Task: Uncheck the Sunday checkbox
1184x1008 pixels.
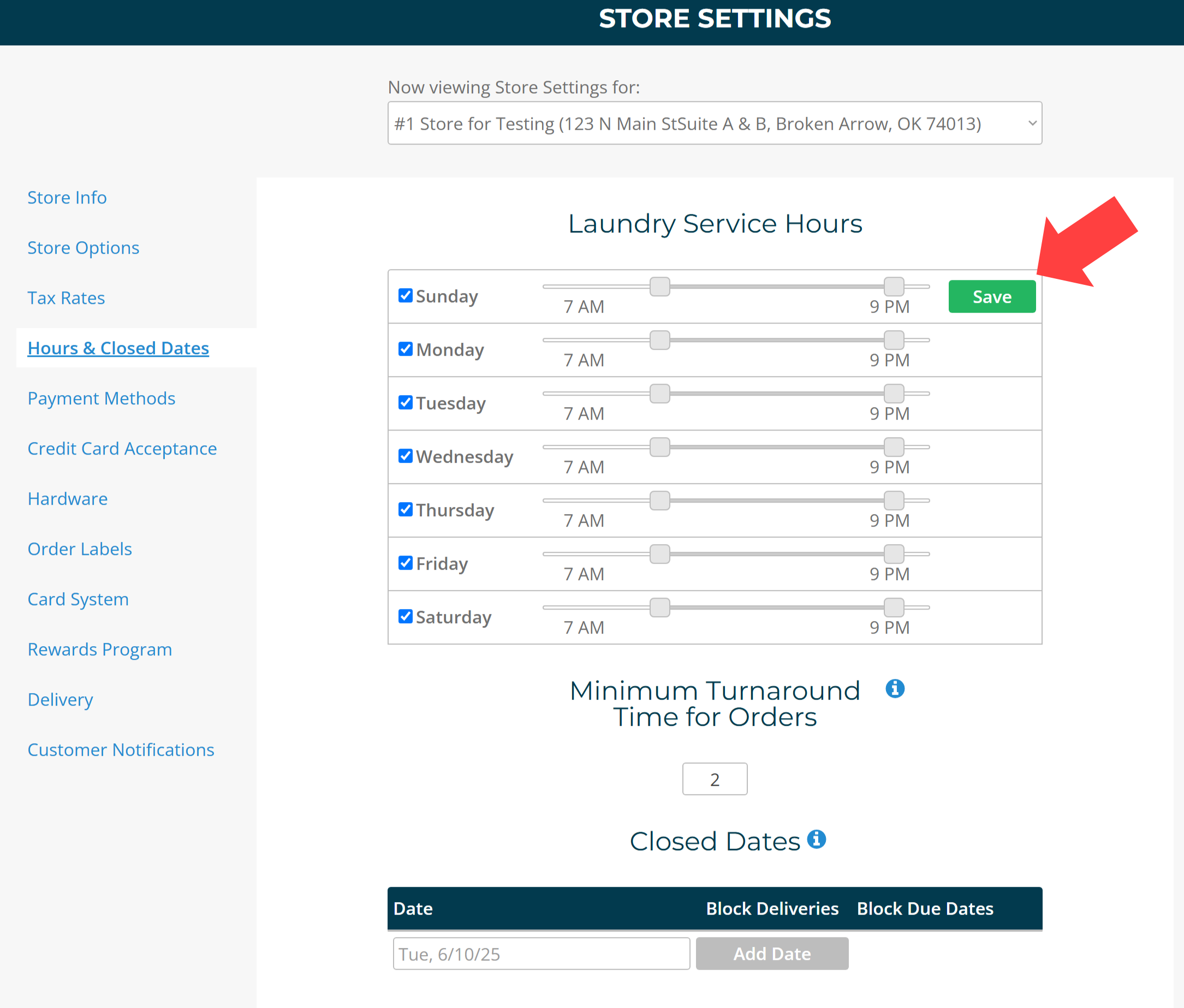Action: point(405,295)
